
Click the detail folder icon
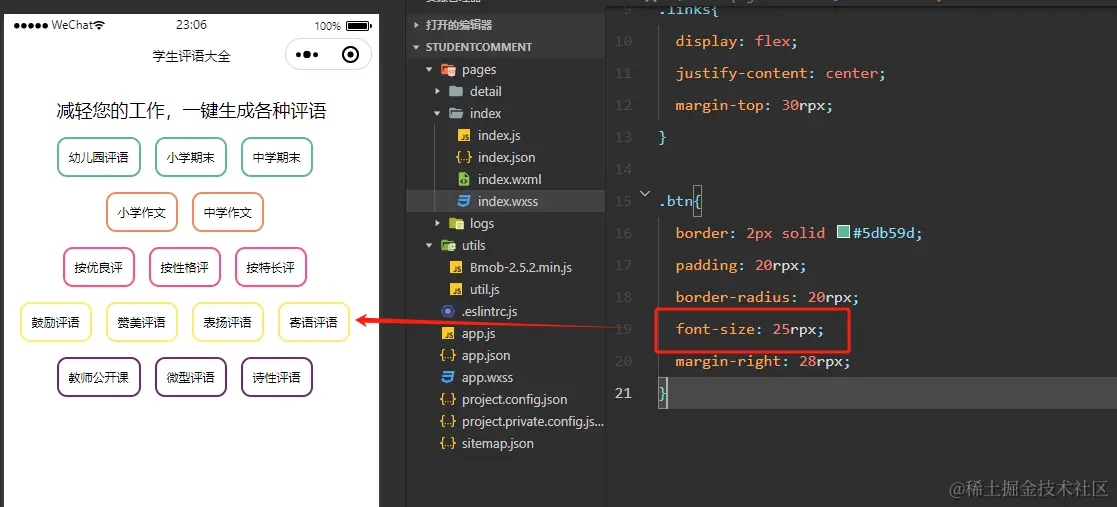(x=456, y=91)
